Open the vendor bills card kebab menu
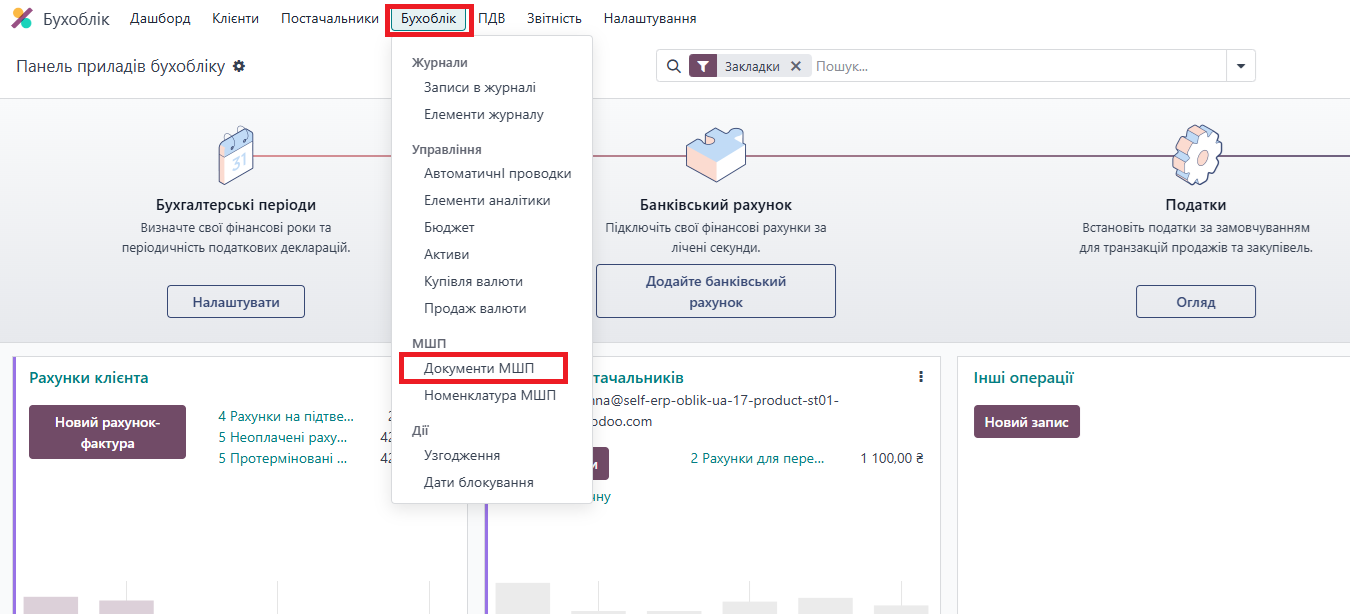The width and height of the screenshot is (1350, 614). click(920, 377)
